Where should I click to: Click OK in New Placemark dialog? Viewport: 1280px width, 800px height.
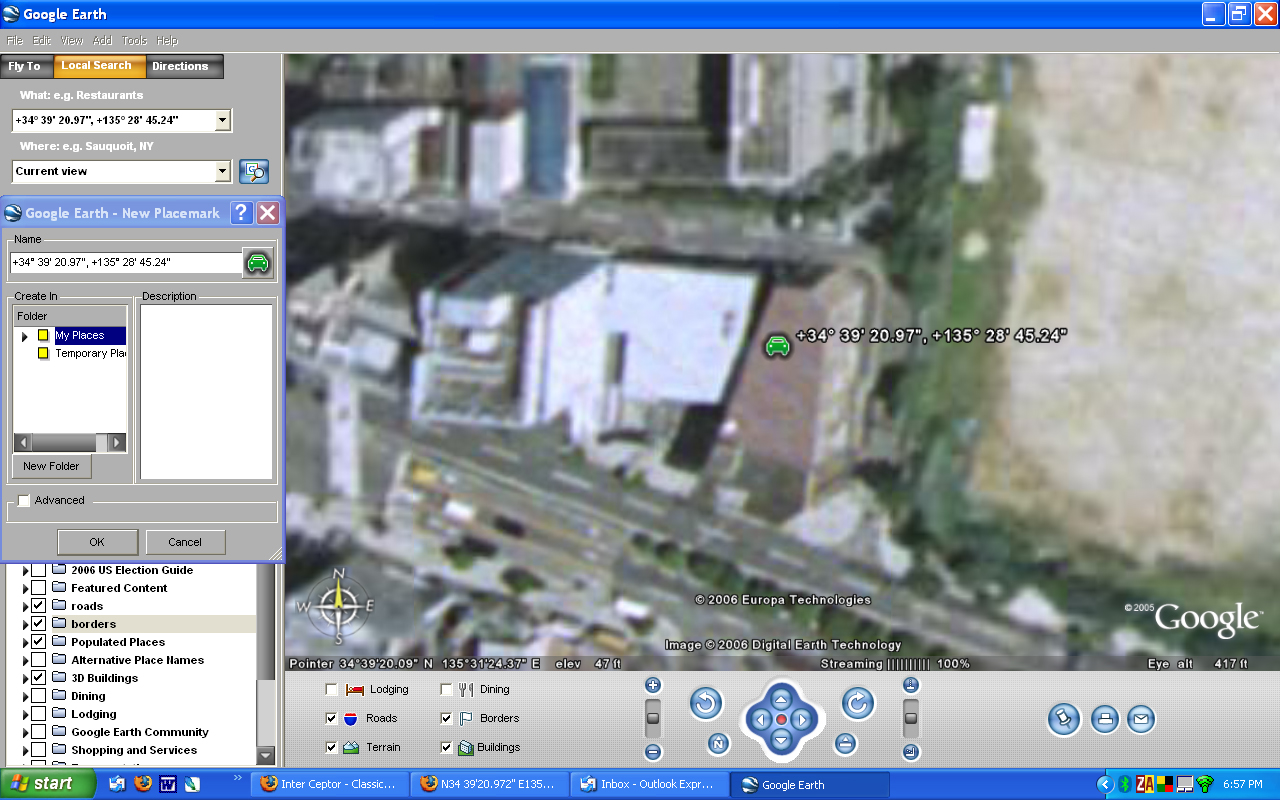point(97,542)
